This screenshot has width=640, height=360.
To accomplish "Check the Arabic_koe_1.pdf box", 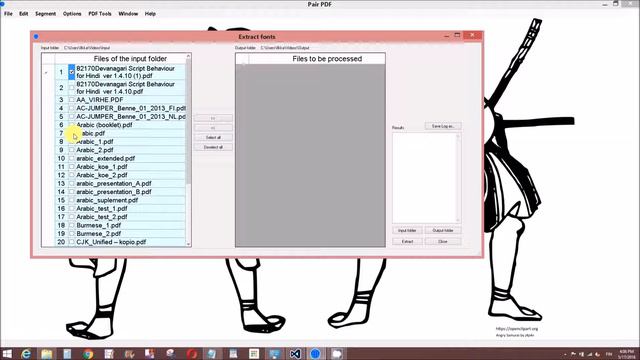I will tap(72, 167).
